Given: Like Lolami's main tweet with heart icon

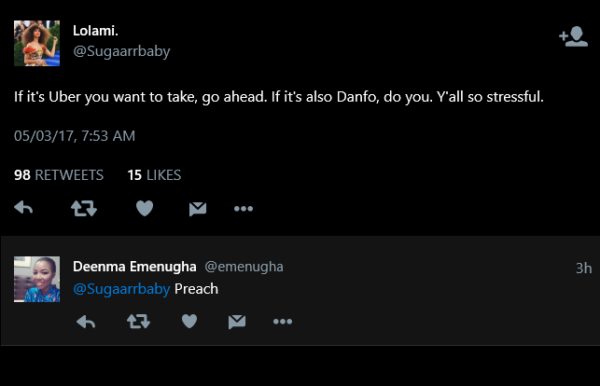Looking at the screenshot, I should [145, 208].
